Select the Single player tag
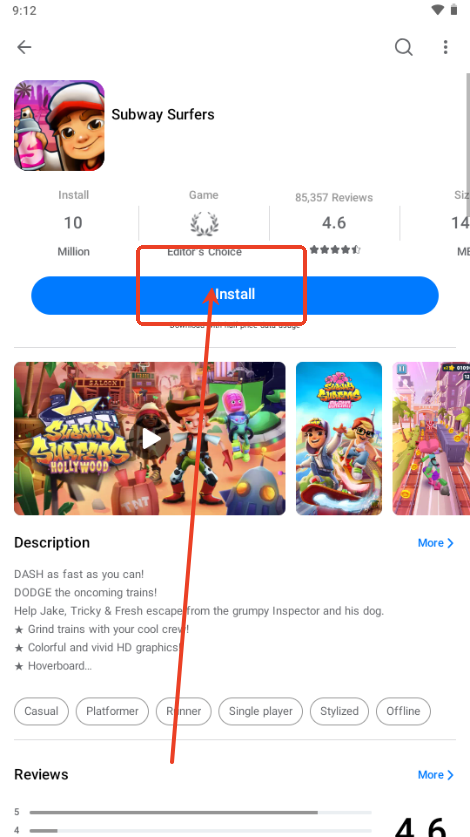The height and width of the screenshot is (837, 470). pyautogui.click(x=261, y=711)
